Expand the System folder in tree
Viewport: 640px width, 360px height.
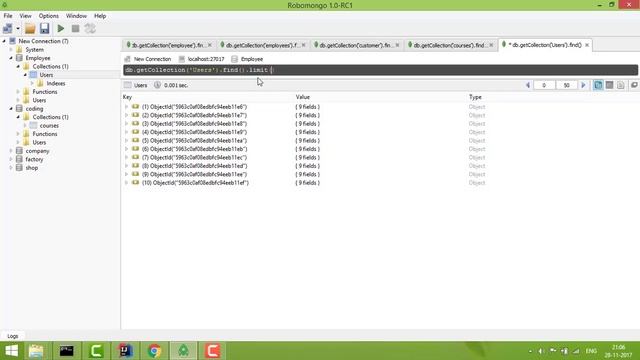pyautogui.click(x=11, y=50)
